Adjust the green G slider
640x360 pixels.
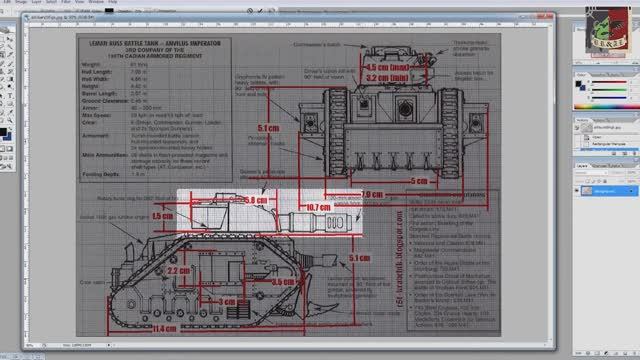coord(609,90)
